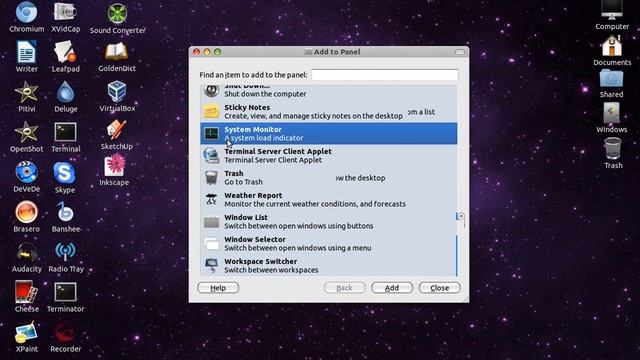Select the Trash applet in list

coord(329,178)
